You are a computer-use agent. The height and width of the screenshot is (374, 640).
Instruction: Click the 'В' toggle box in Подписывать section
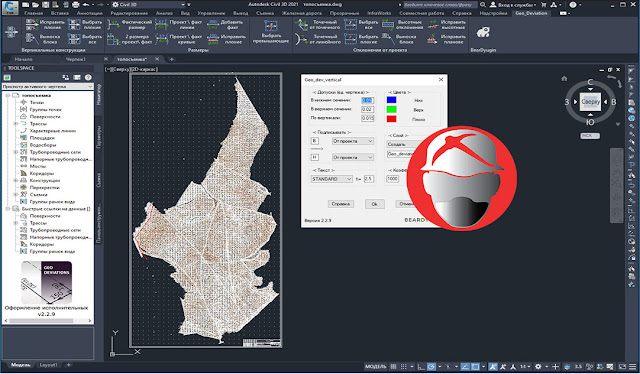point(314,141)
